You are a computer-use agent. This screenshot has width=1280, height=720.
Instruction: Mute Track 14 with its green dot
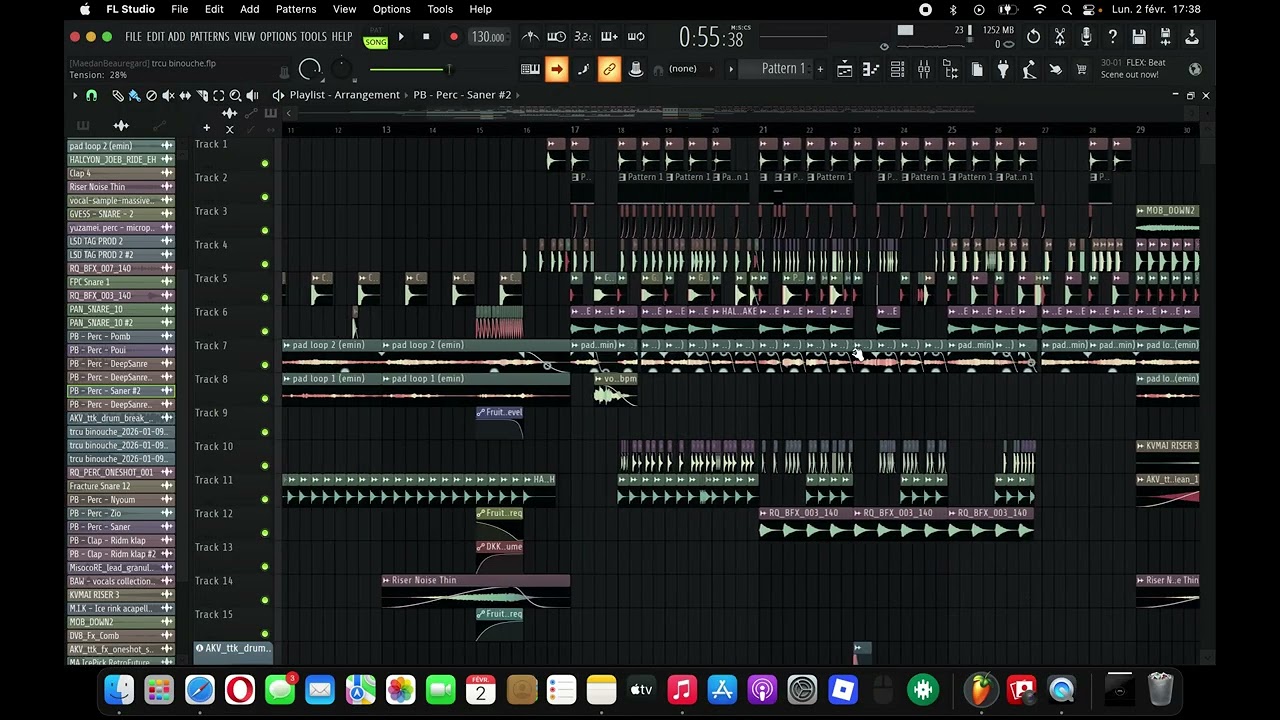pyautogui.click(x=265, y=600)
